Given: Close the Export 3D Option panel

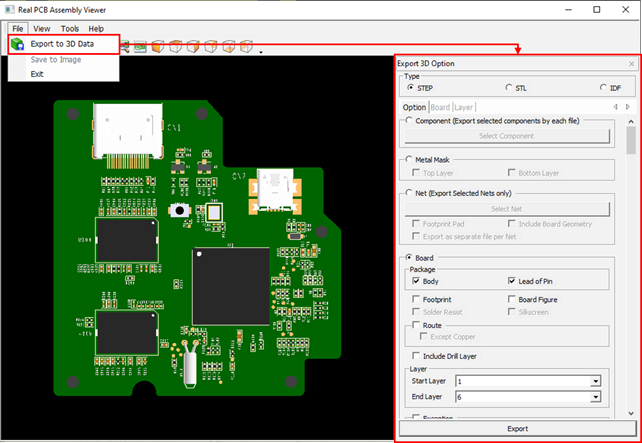Looking at the screenshot, I should click(631, 64).
